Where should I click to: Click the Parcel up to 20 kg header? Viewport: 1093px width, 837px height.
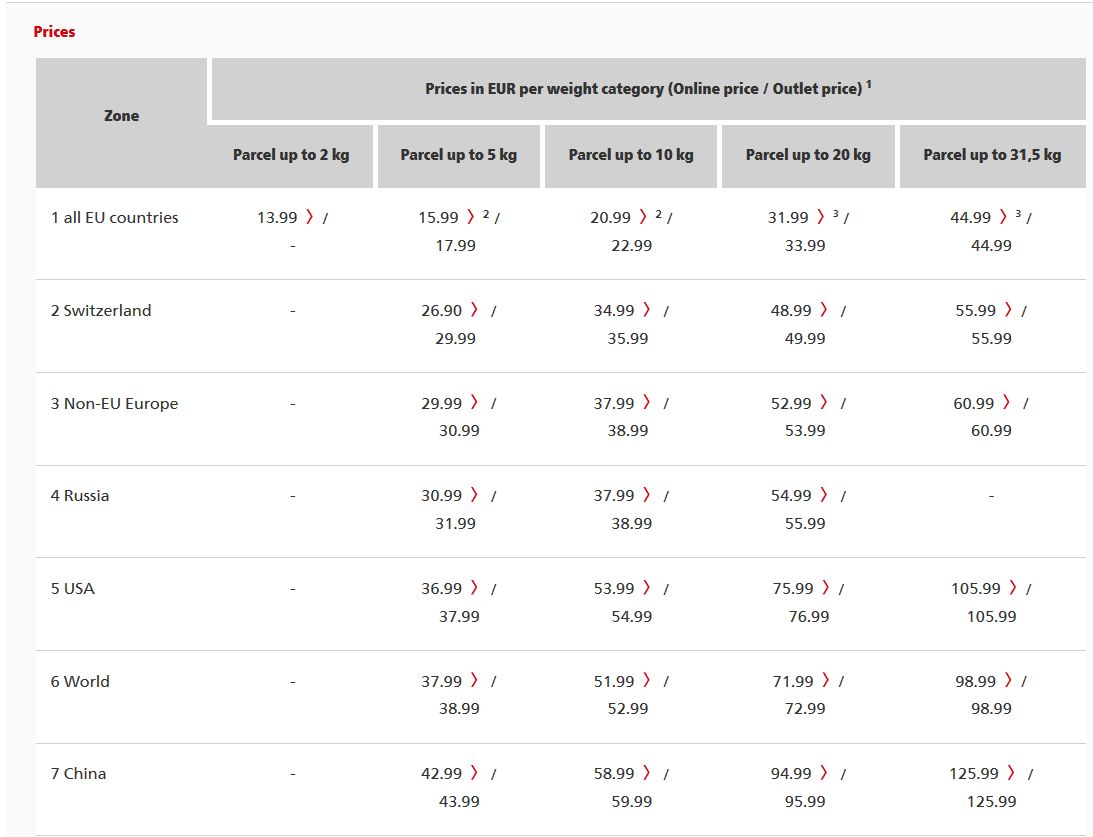(808, 155)
